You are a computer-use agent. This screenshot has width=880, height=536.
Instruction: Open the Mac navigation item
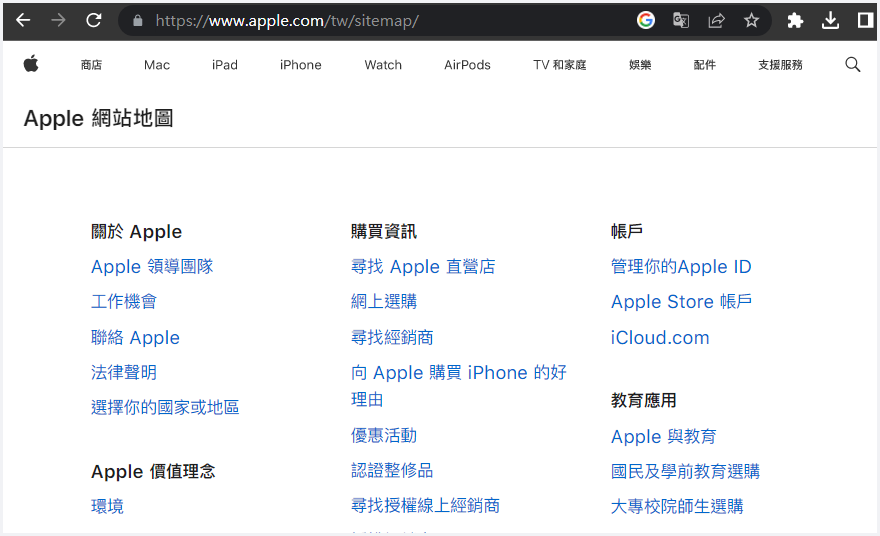click(157, 65)
